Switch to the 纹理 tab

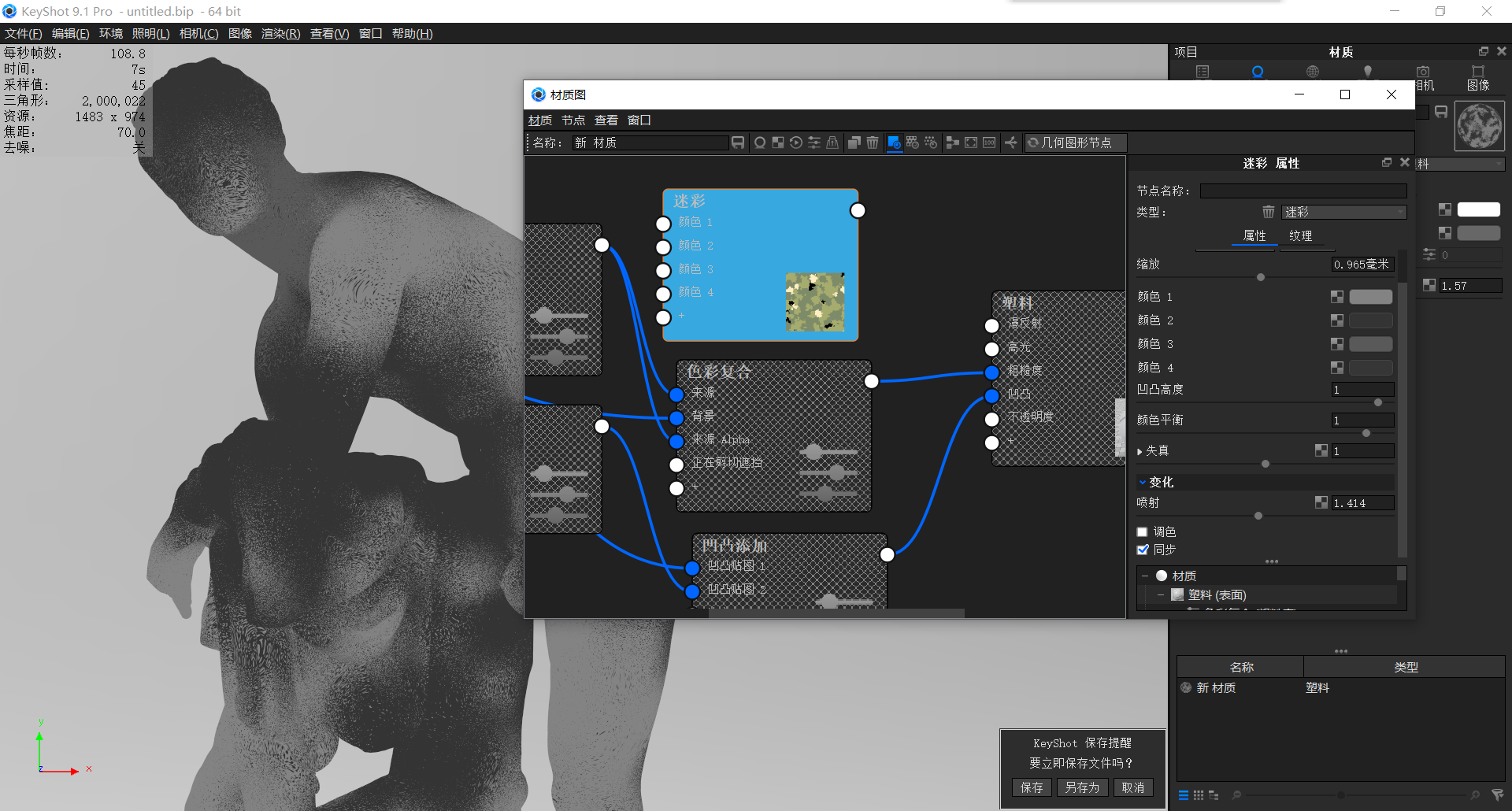click(1301, 235)
